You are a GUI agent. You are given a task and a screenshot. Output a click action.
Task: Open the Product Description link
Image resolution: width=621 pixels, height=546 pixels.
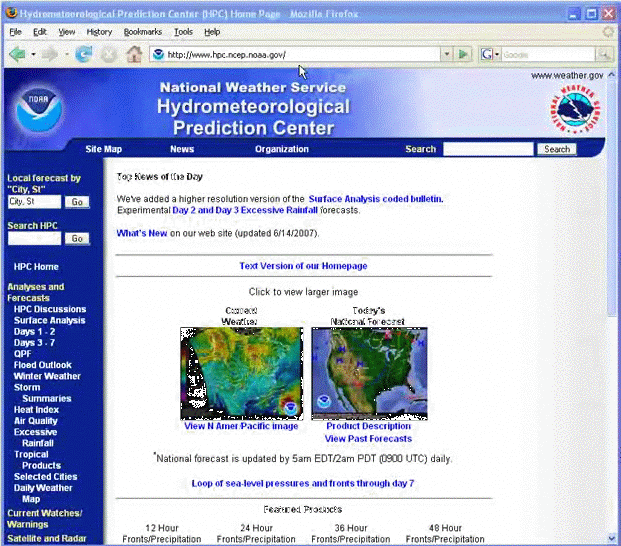click(368, 426)
